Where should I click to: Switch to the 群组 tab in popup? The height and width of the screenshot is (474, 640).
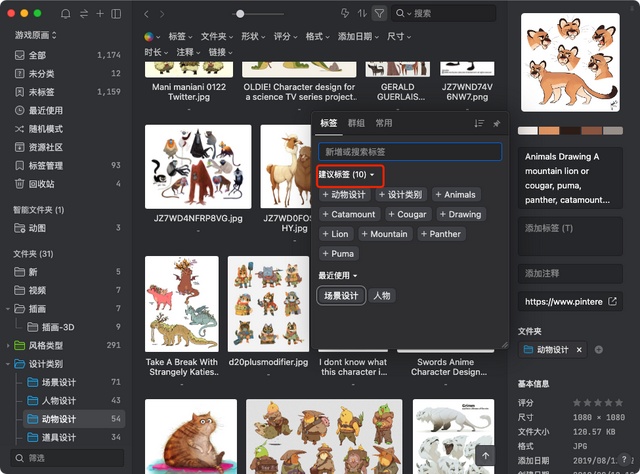point(356,123)
